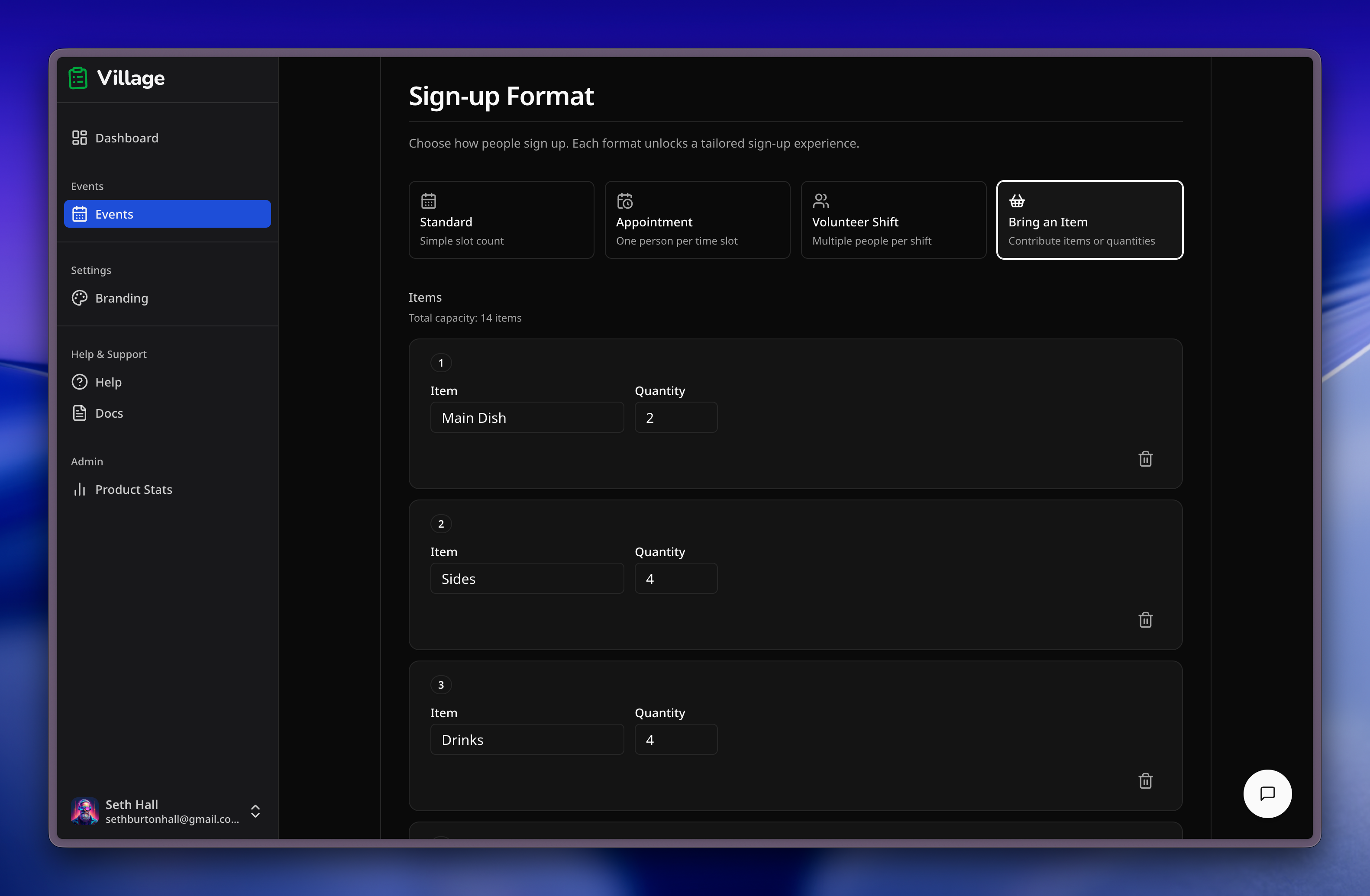Open the Dashboard menu item
Screen dimensions: 1370x896
click(126, 138)
